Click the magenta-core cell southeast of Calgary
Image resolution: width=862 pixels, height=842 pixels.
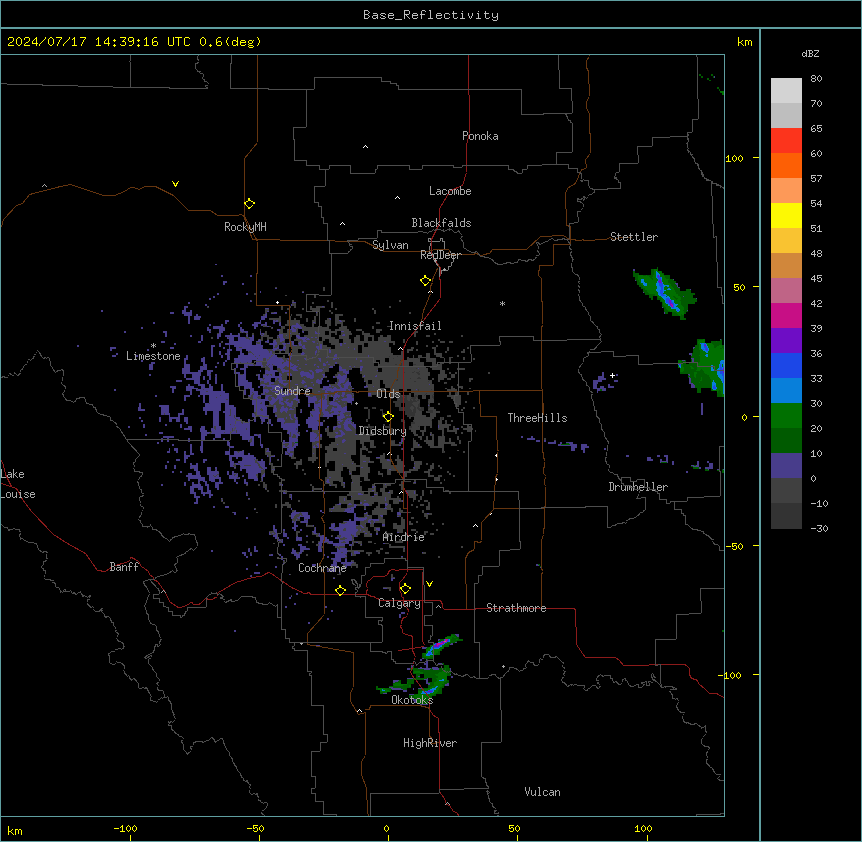point(441,645)
